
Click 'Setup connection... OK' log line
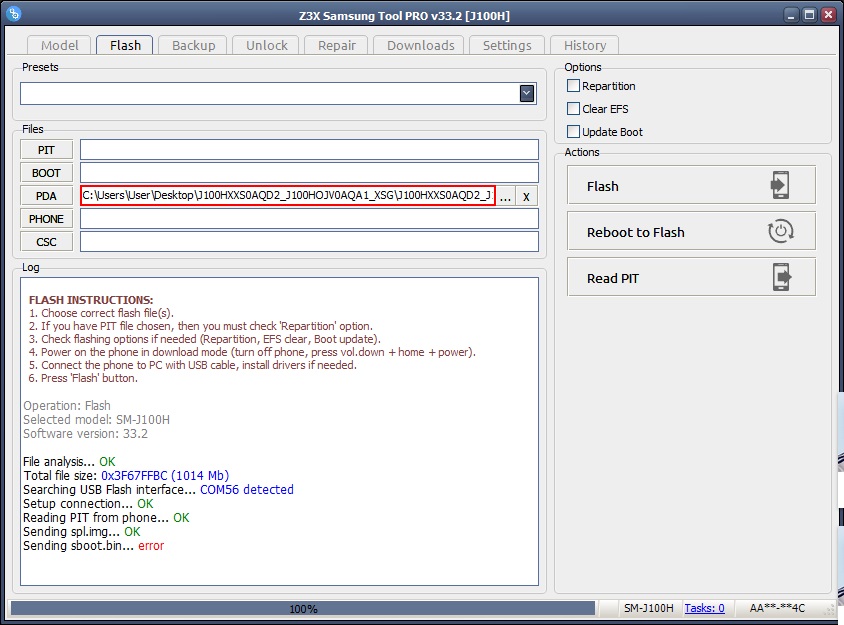tap(88, 504)
